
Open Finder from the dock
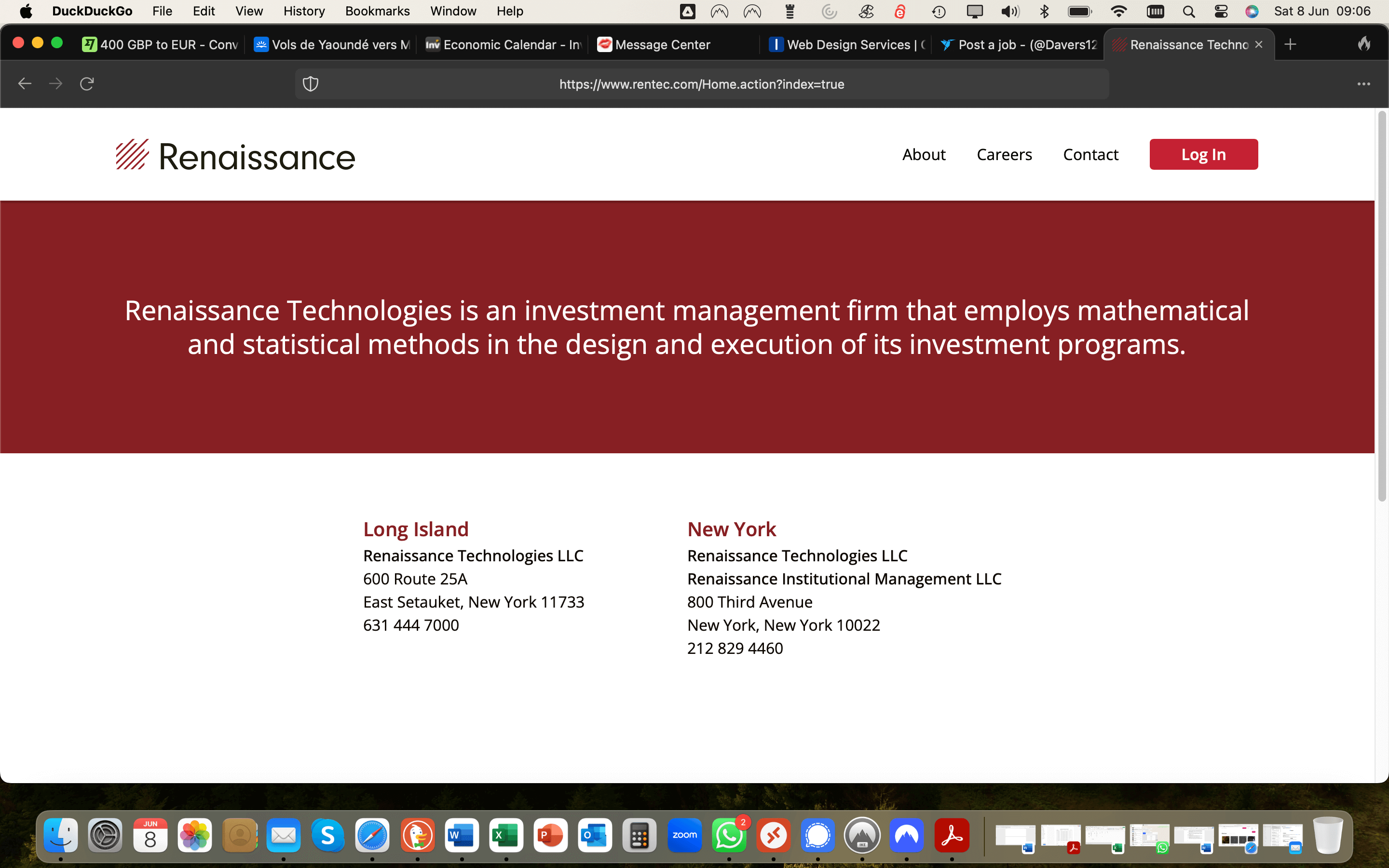[61, 835]
